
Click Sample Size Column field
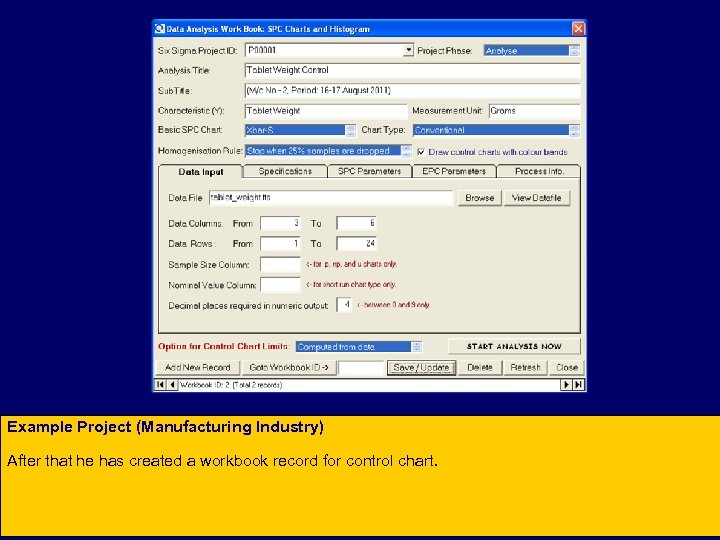tap(280, 264)
